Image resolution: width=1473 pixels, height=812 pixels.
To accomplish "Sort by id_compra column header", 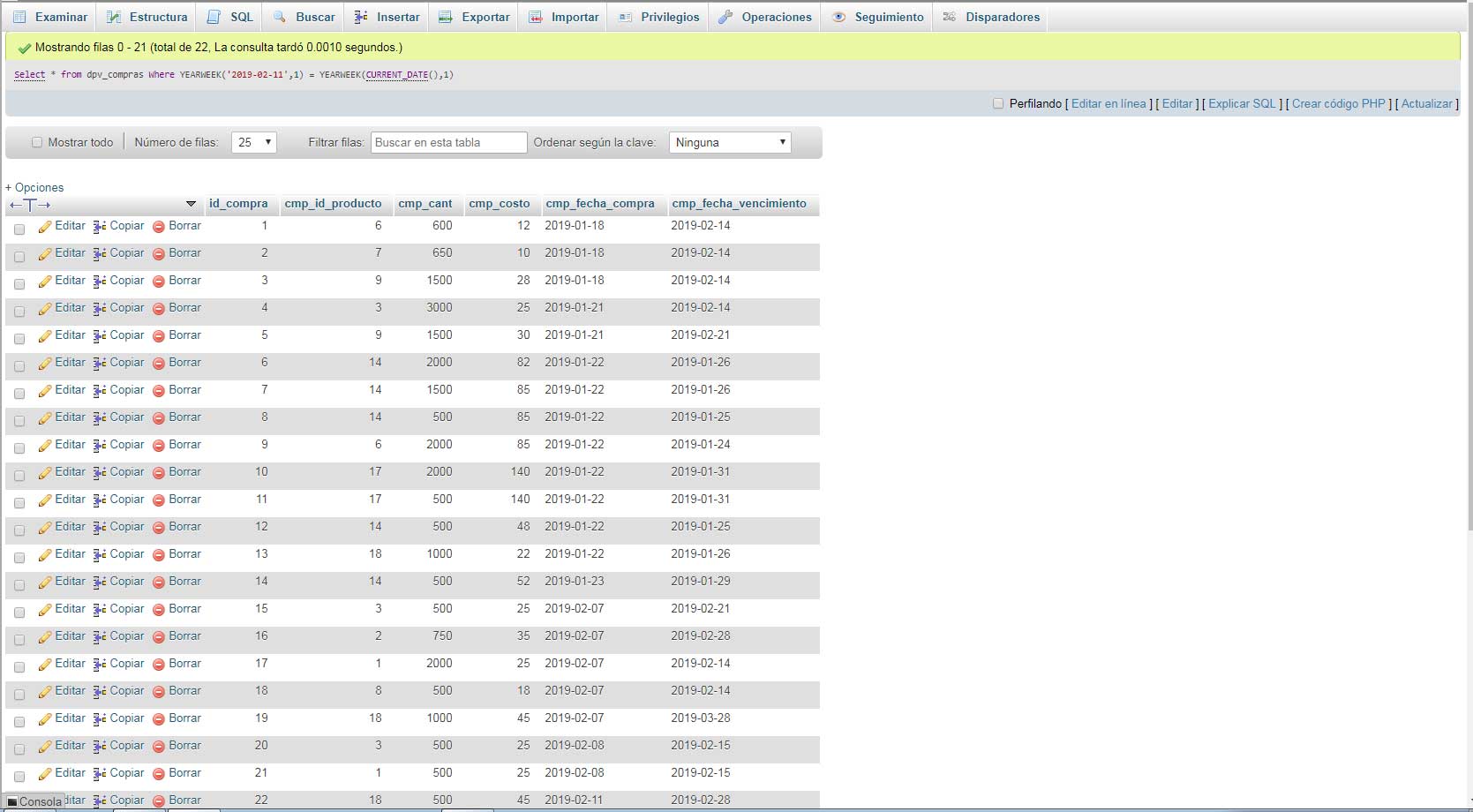I will [x=238, y=203].
